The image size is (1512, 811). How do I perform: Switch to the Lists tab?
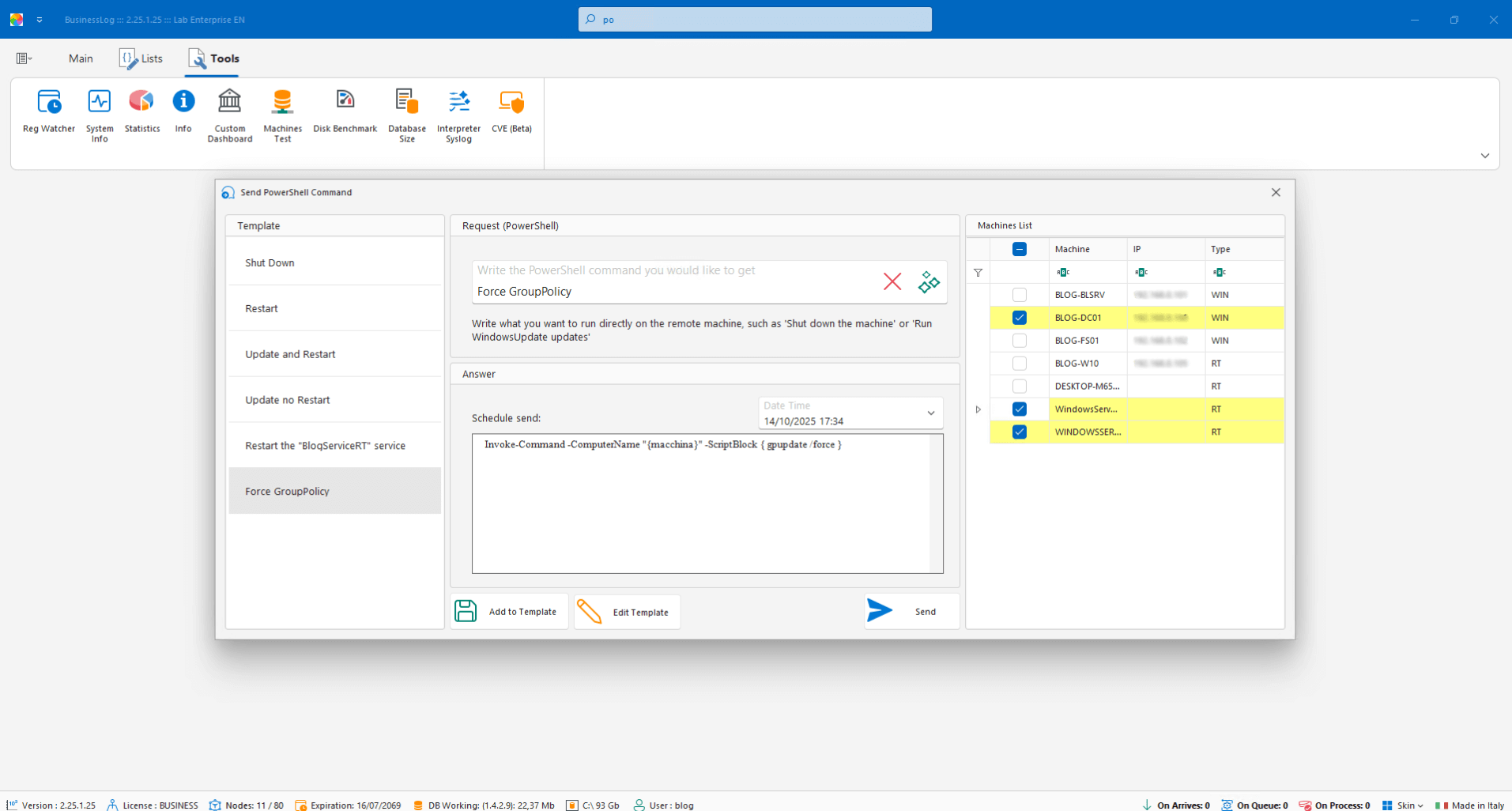pos(141,58)
